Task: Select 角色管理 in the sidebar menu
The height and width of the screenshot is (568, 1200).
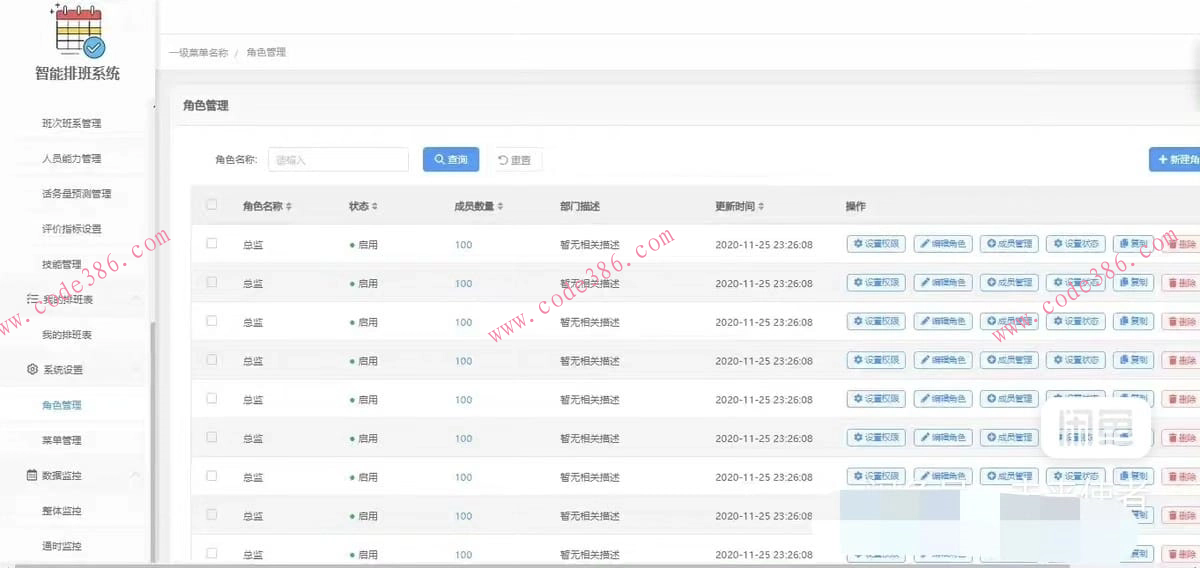Action: pos(62,405)
